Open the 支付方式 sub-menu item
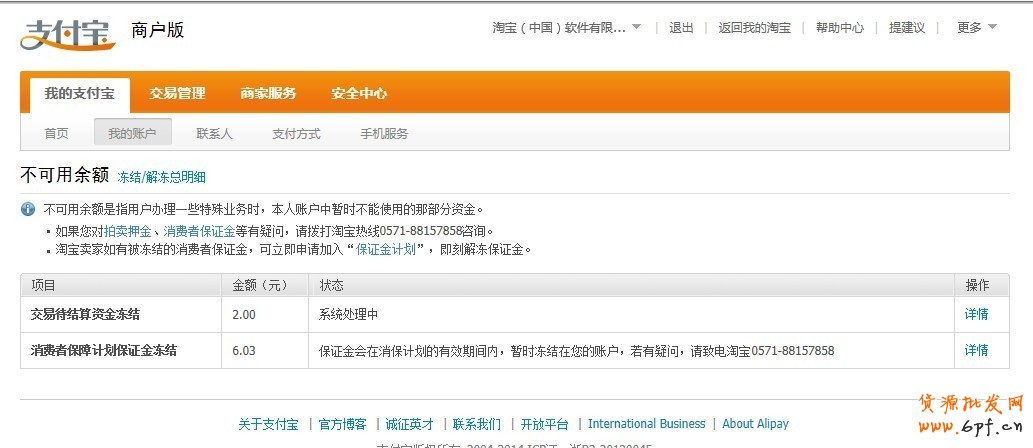Viewport: 1033px width, 448px height. (296, 133)
